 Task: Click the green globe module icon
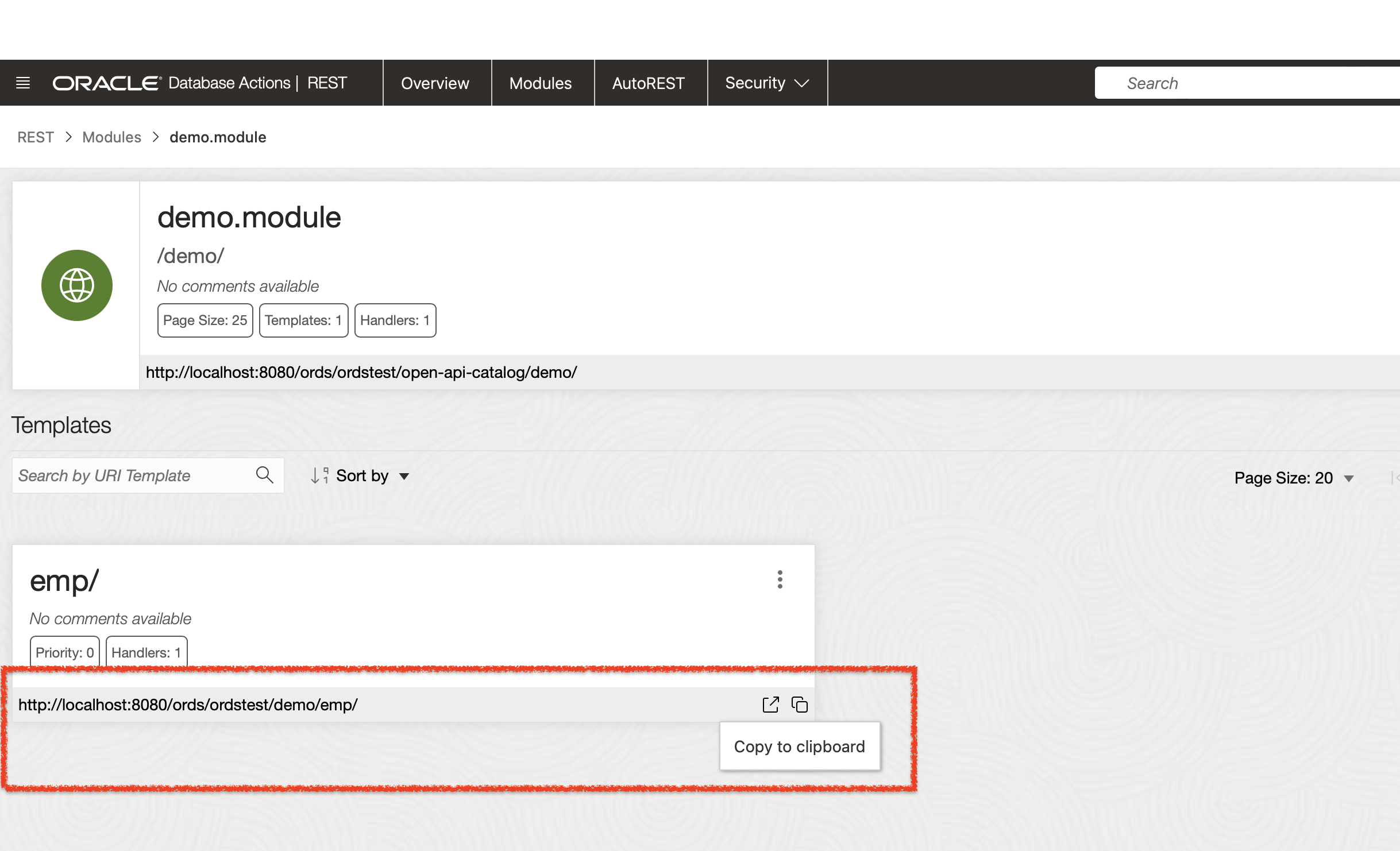(77, 285)
